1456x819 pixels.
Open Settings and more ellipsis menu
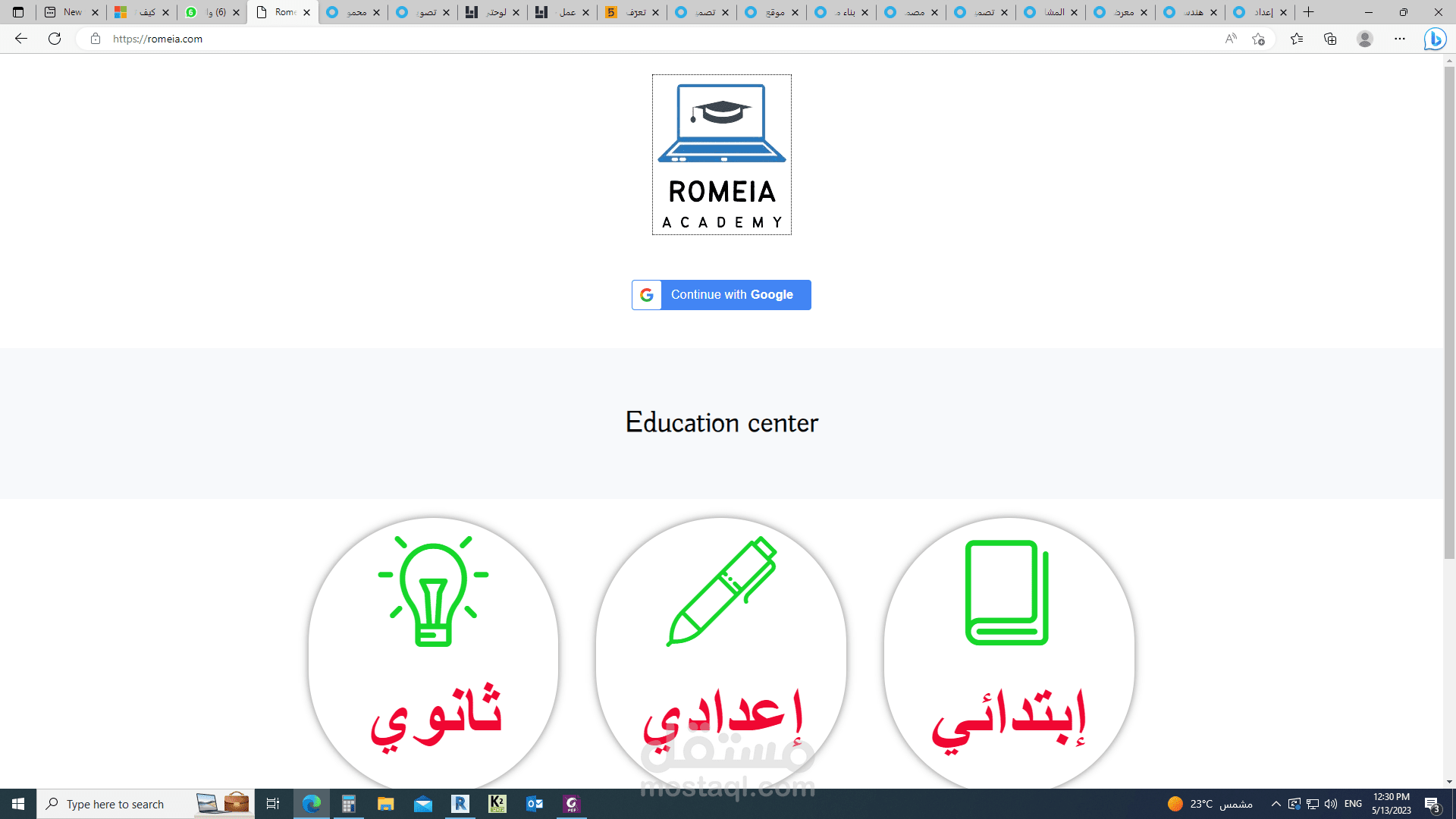coord(1400,39)
